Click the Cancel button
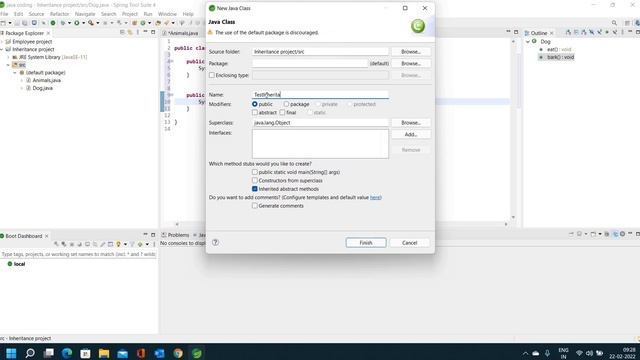This screenshot has width=640, height=360. point(409,242)
